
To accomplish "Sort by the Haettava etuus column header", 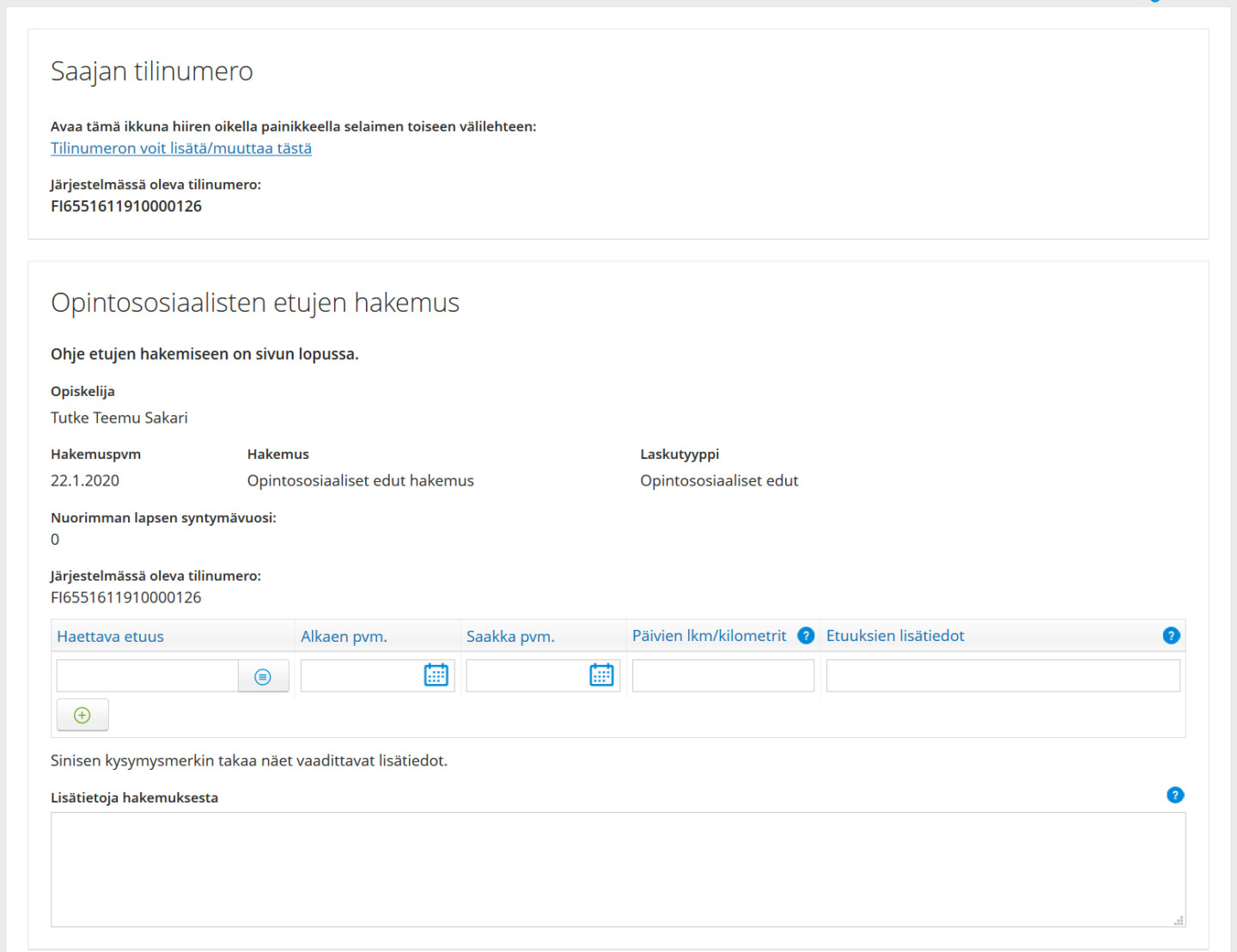I will 110,637.
